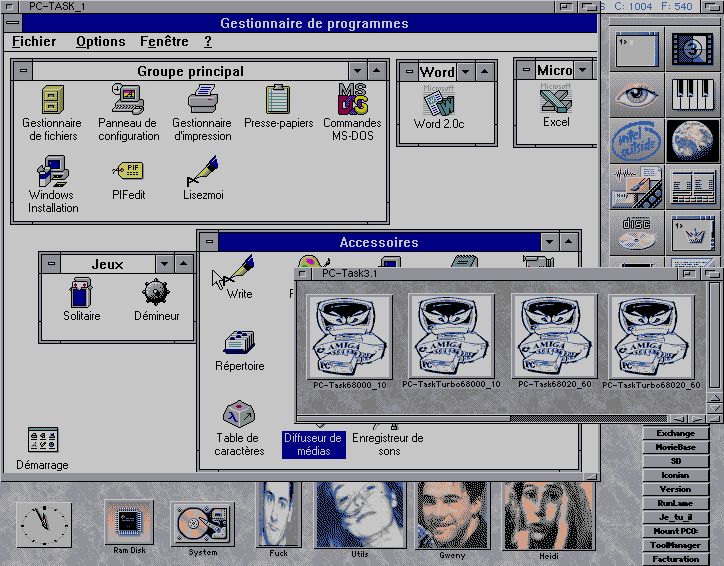This screenshot has height=566, width=724.
Task: Open the Fichier menu
Action: (34, 42)
